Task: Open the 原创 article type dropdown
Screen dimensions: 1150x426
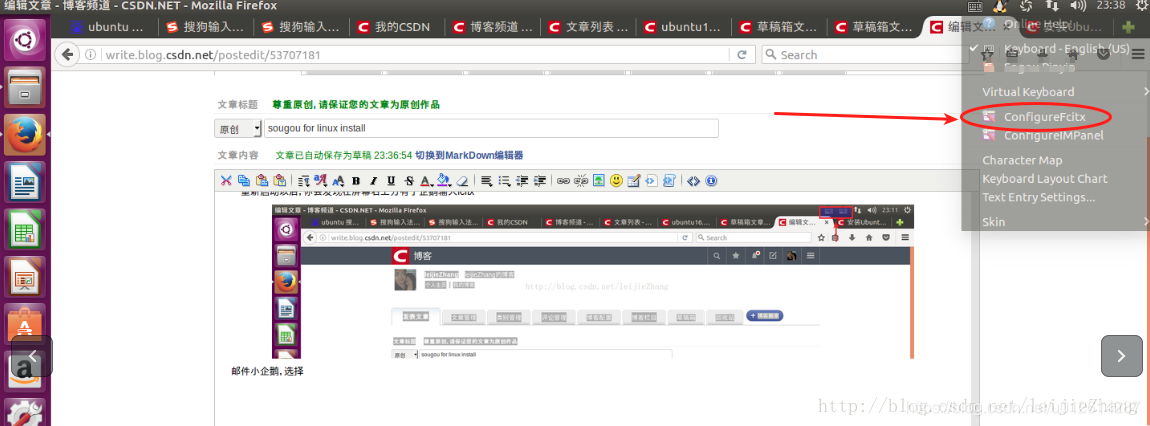Action: (238, 128)
